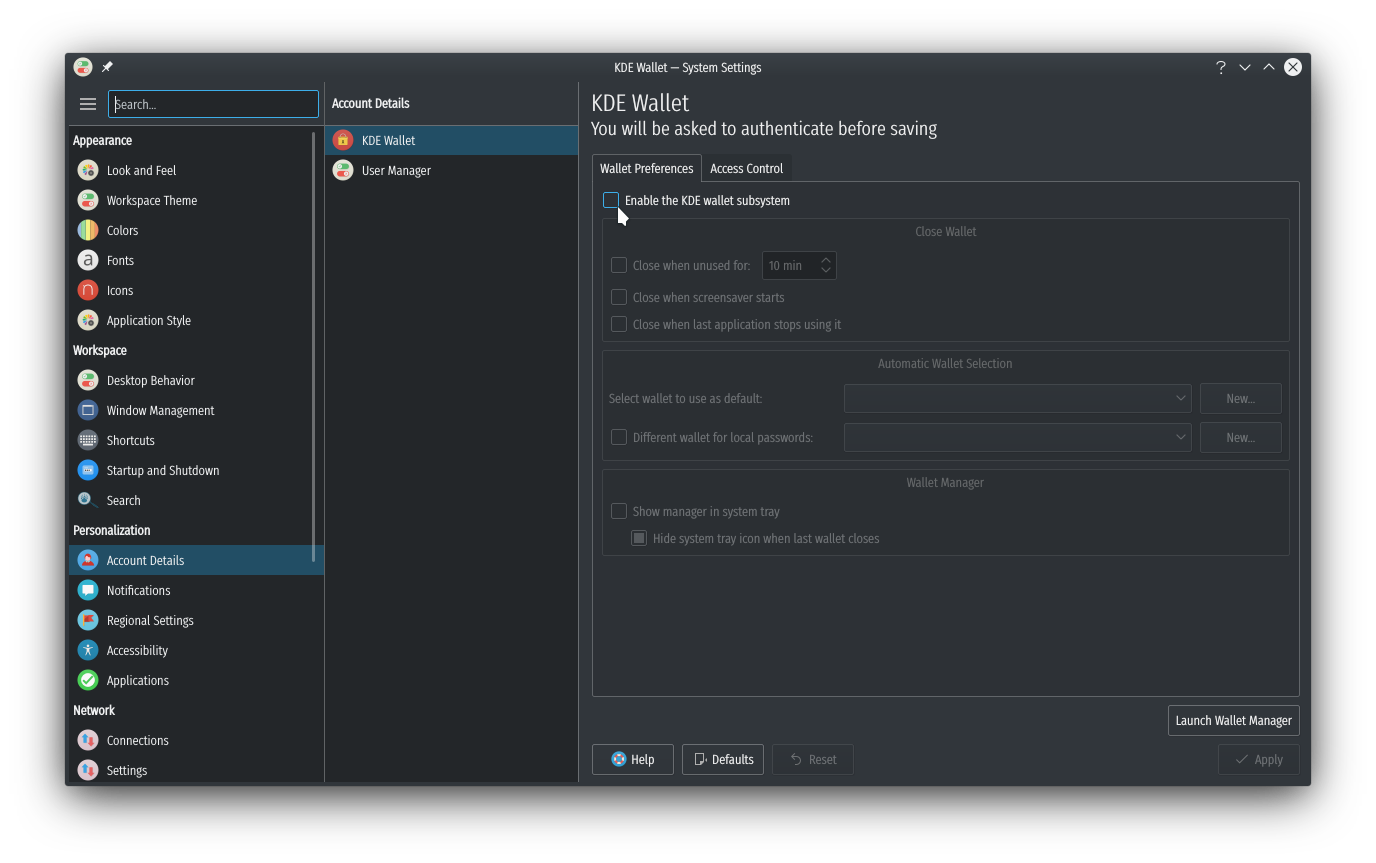Click the Help button
The width and height of the screenshot is (1376, 863).
[x=633, y=759]
